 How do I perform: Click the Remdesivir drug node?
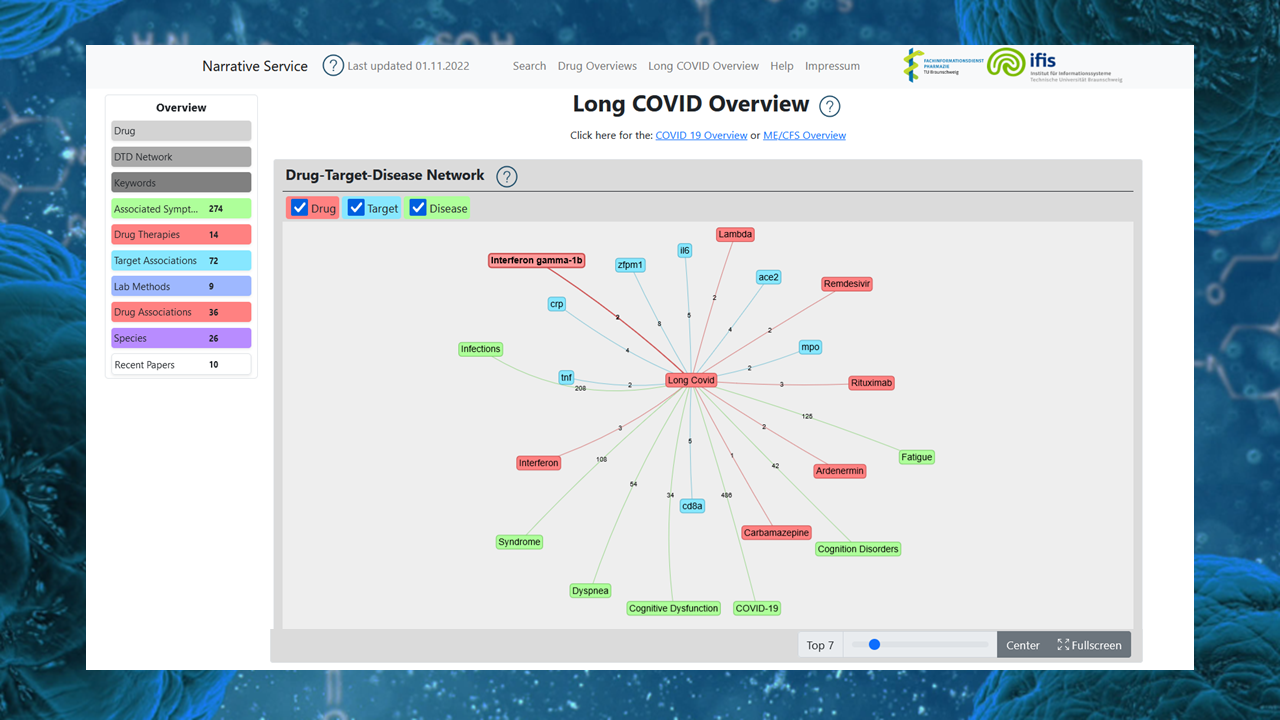(847, 284)
